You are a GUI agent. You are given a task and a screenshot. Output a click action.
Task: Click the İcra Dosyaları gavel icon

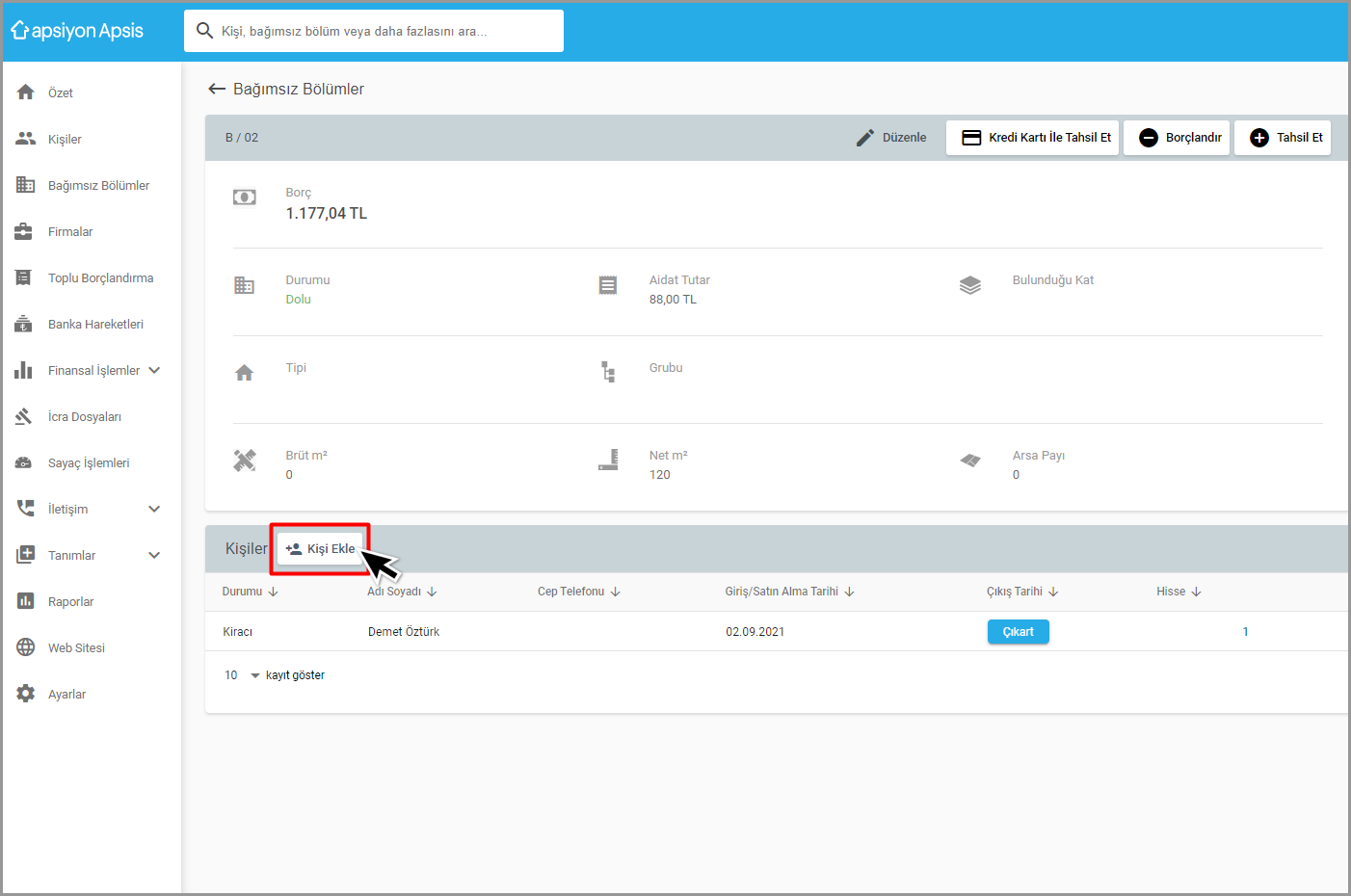[x=24, y=416]
